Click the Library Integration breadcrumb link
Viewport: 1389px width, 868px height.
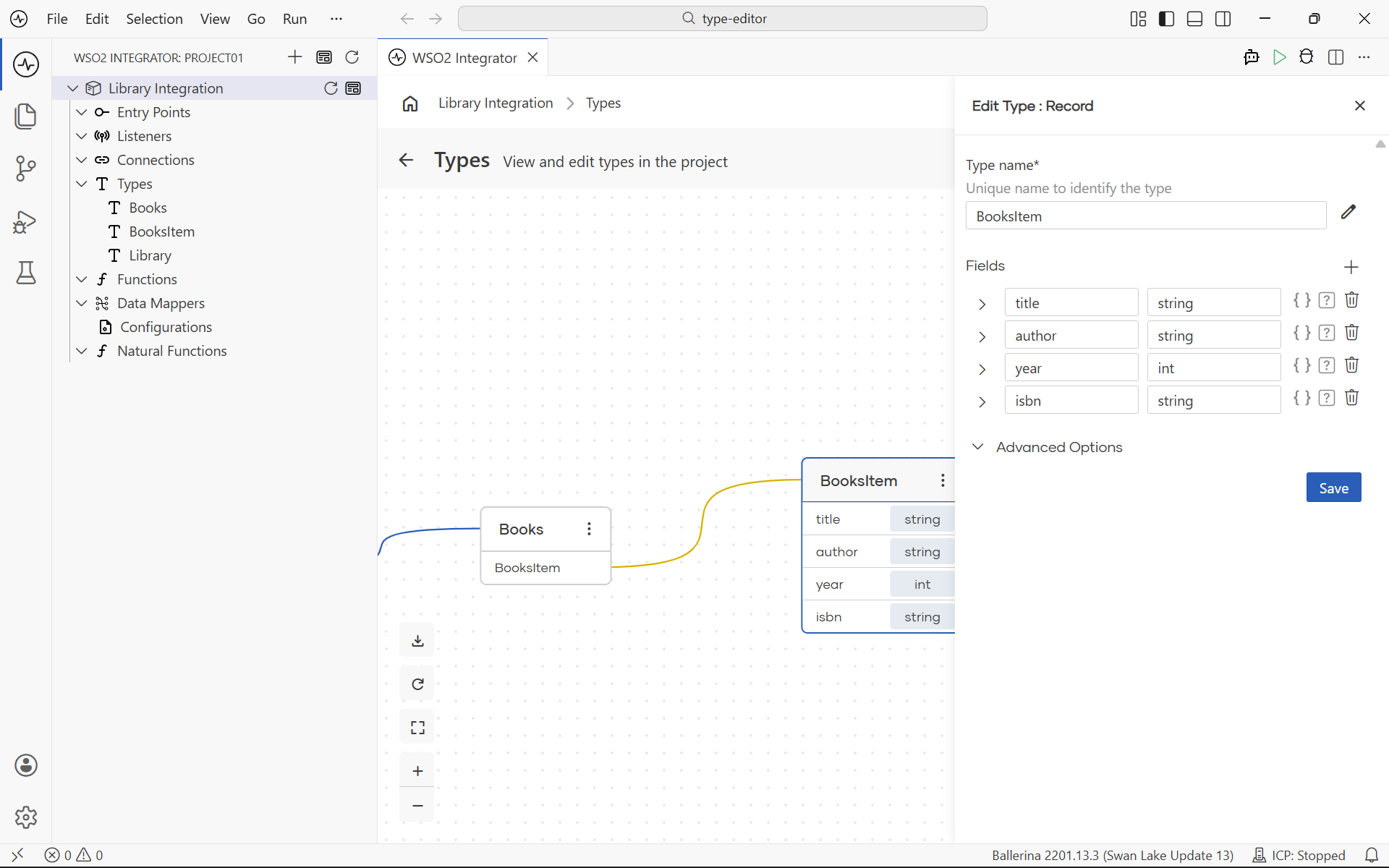496,103
